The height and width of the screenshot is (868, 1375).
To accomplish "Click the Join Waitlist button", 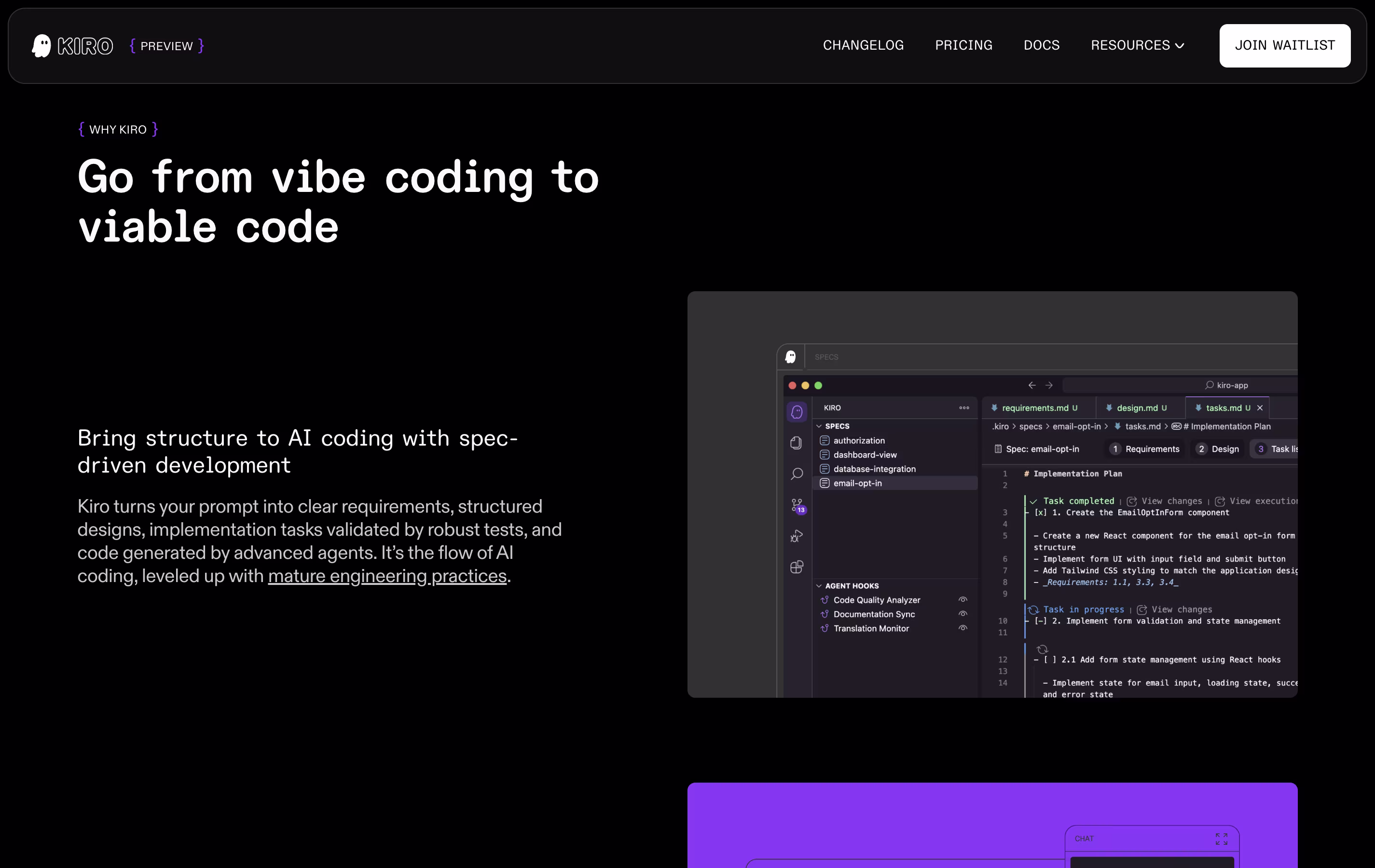I will tap(1285, 46).
